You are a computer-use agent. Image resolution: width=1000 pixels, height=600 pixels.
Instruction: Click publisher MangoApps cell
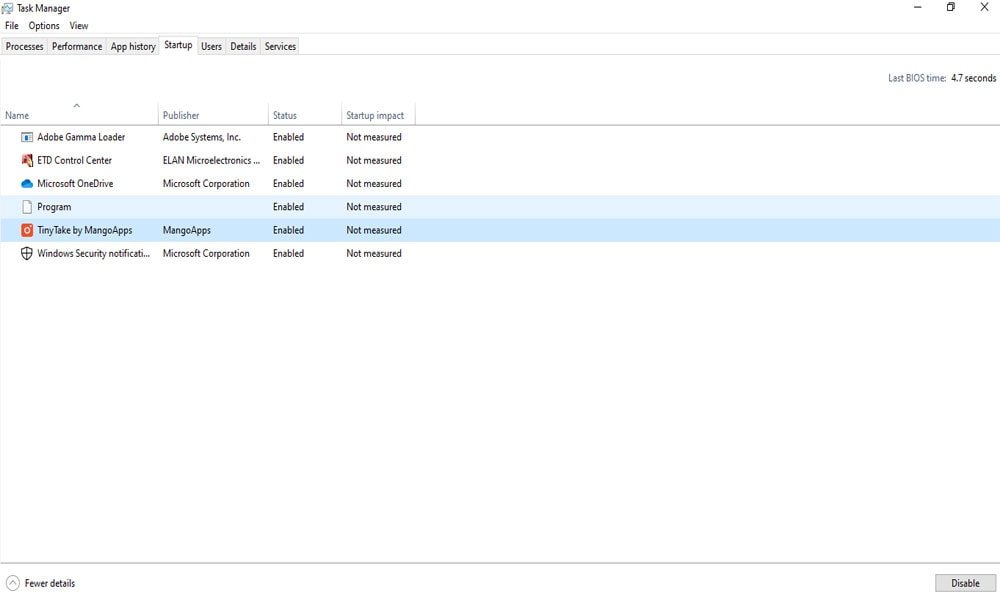pos(187,230)
